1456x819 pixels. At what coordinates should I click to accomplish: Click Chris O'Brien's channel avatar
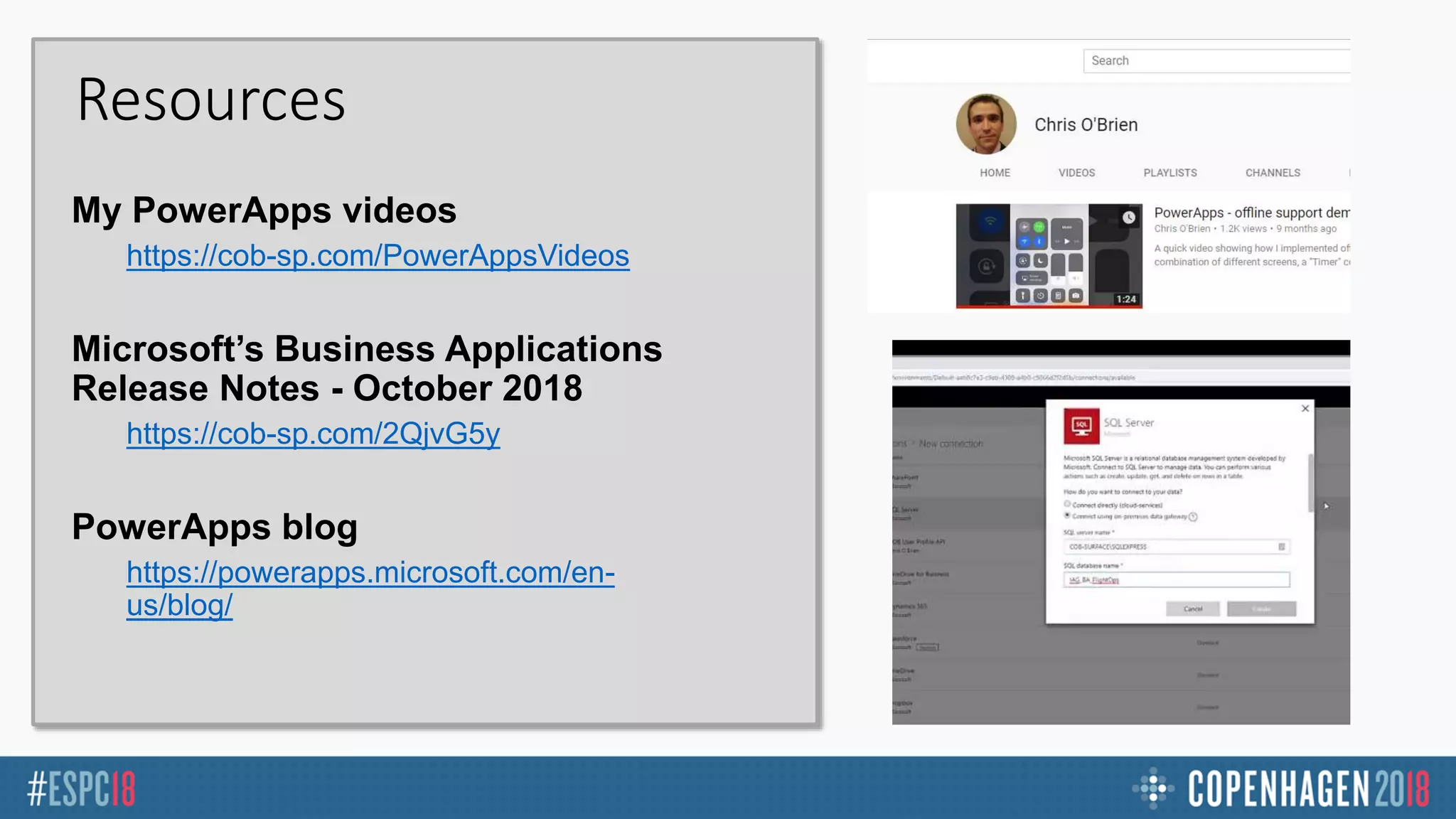[986, 124]
